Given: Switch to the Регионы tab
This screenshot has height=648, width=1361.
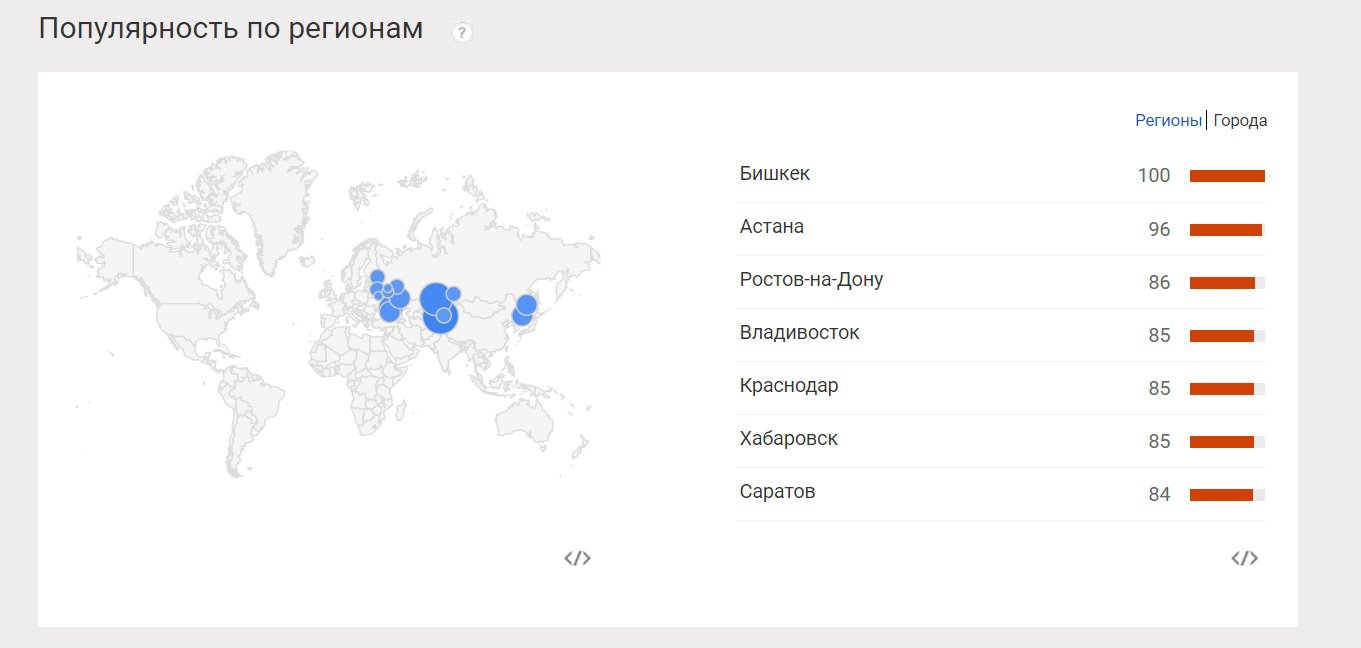Looking at the screenshot, I should click(1167, 121).
